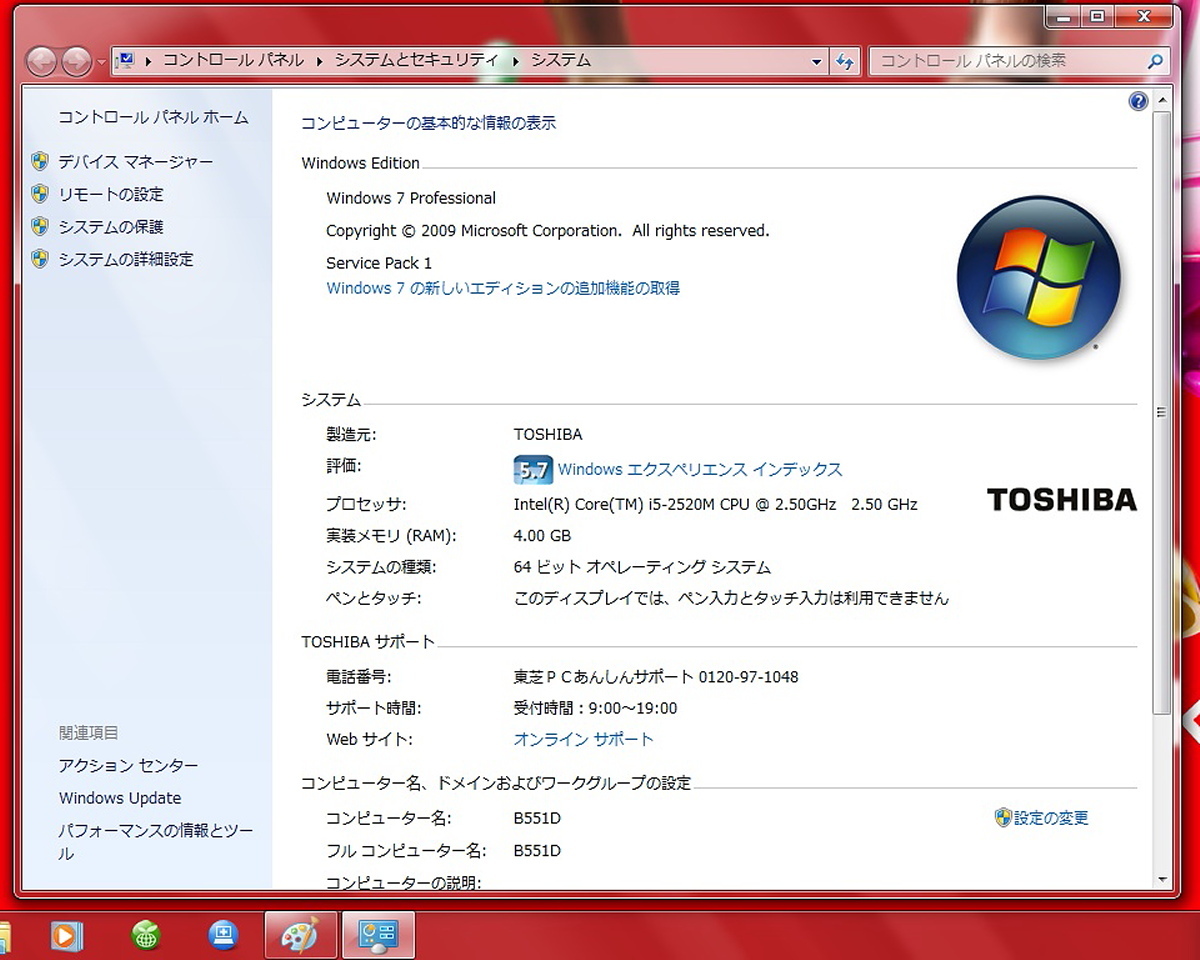The height and width of the screenshot is (960, 1200).
Task: Select the コントロール パネル breadcrumb
Action: (233, 61)
